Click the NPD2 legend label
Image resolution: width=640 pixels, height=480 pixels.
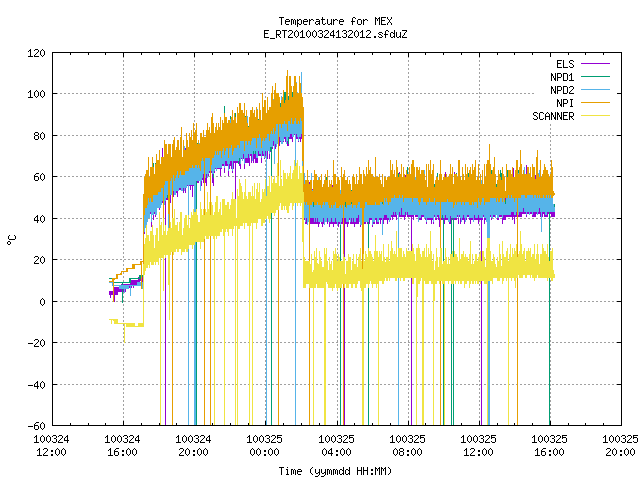[562, 90]
